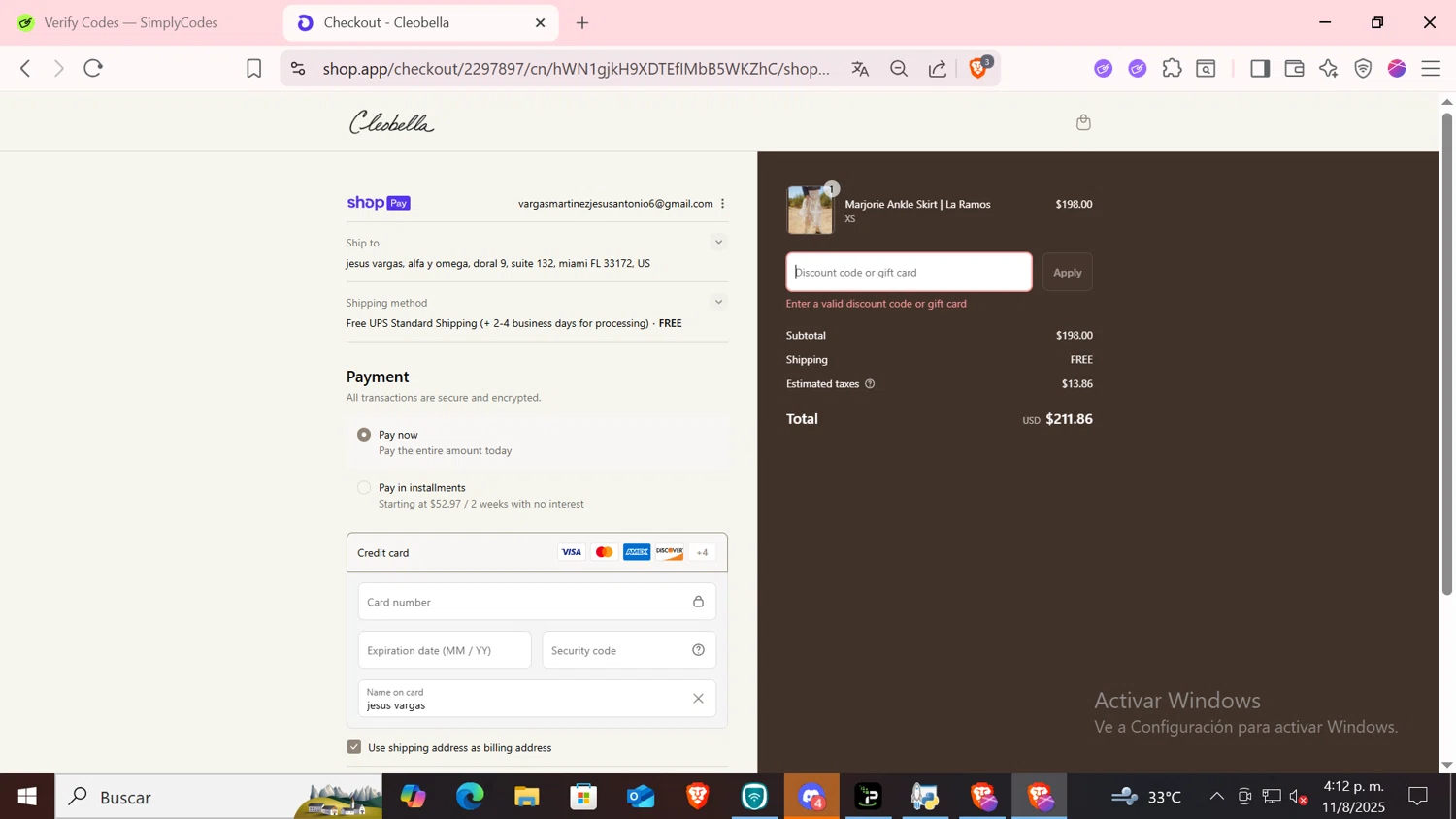The width and height of the screenshot is (1456, 819).
Task: Click the Cleobella logo
Action: tap(391, 122)
